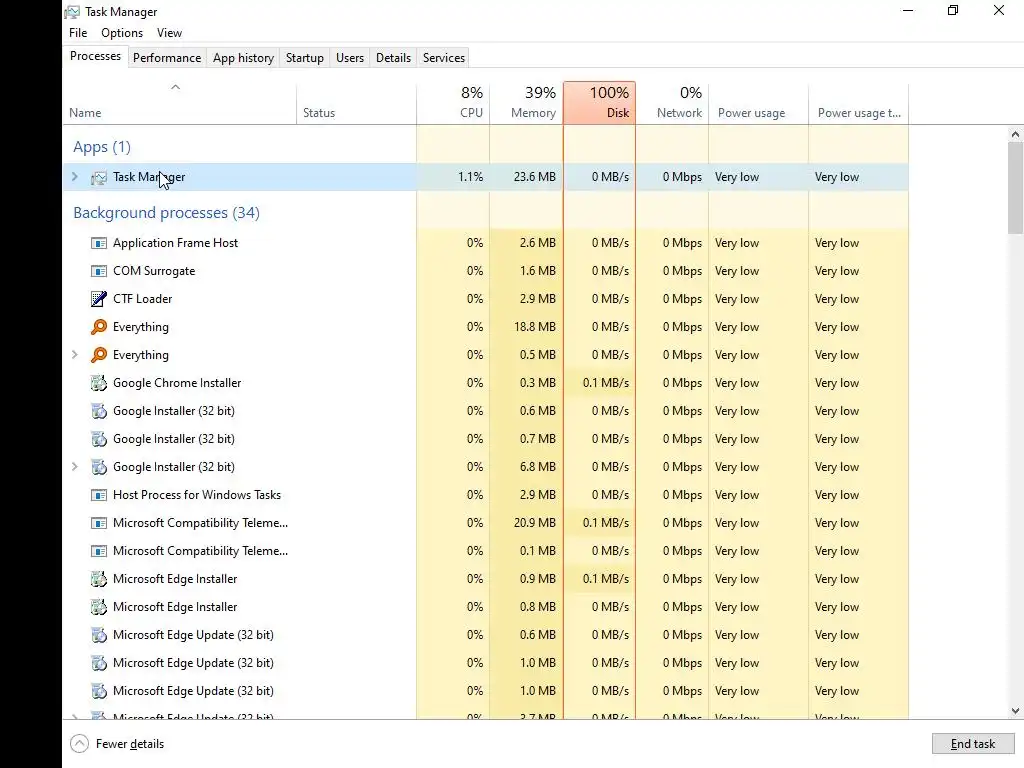Sort processes by CPU column

[x=453, y=103]
